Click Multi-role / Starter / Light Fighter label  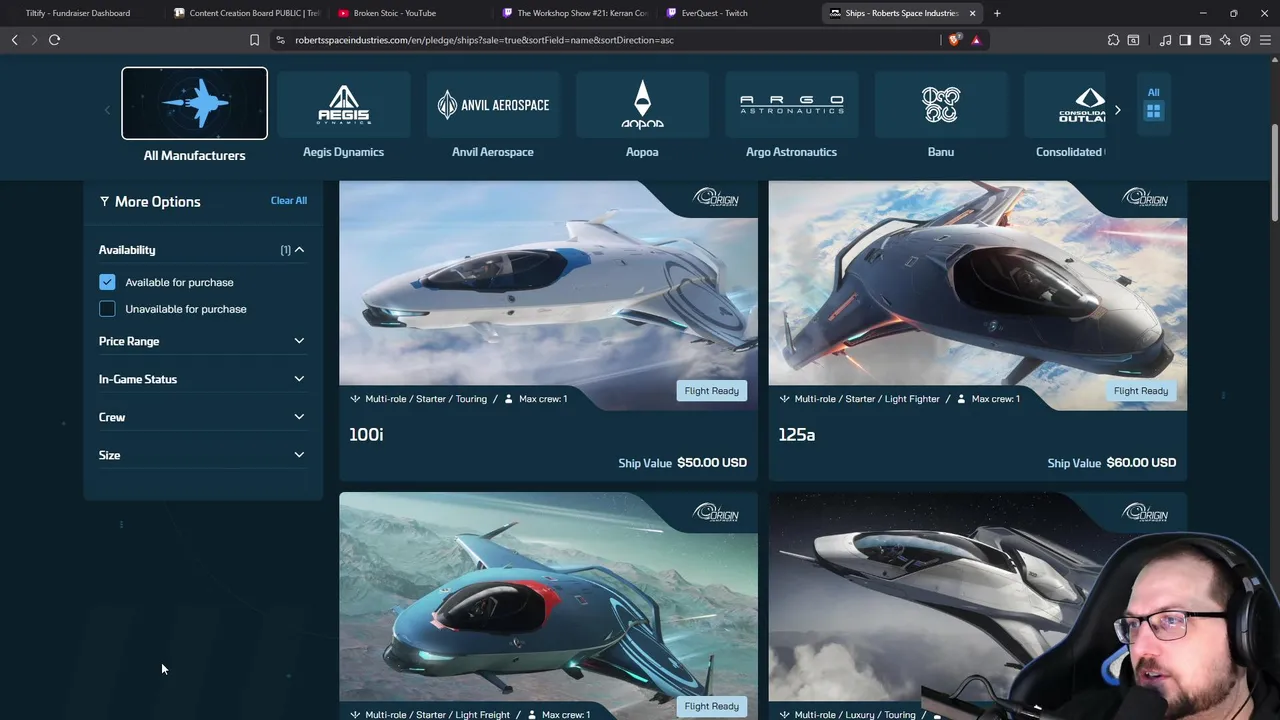click(x=867, y=399)
